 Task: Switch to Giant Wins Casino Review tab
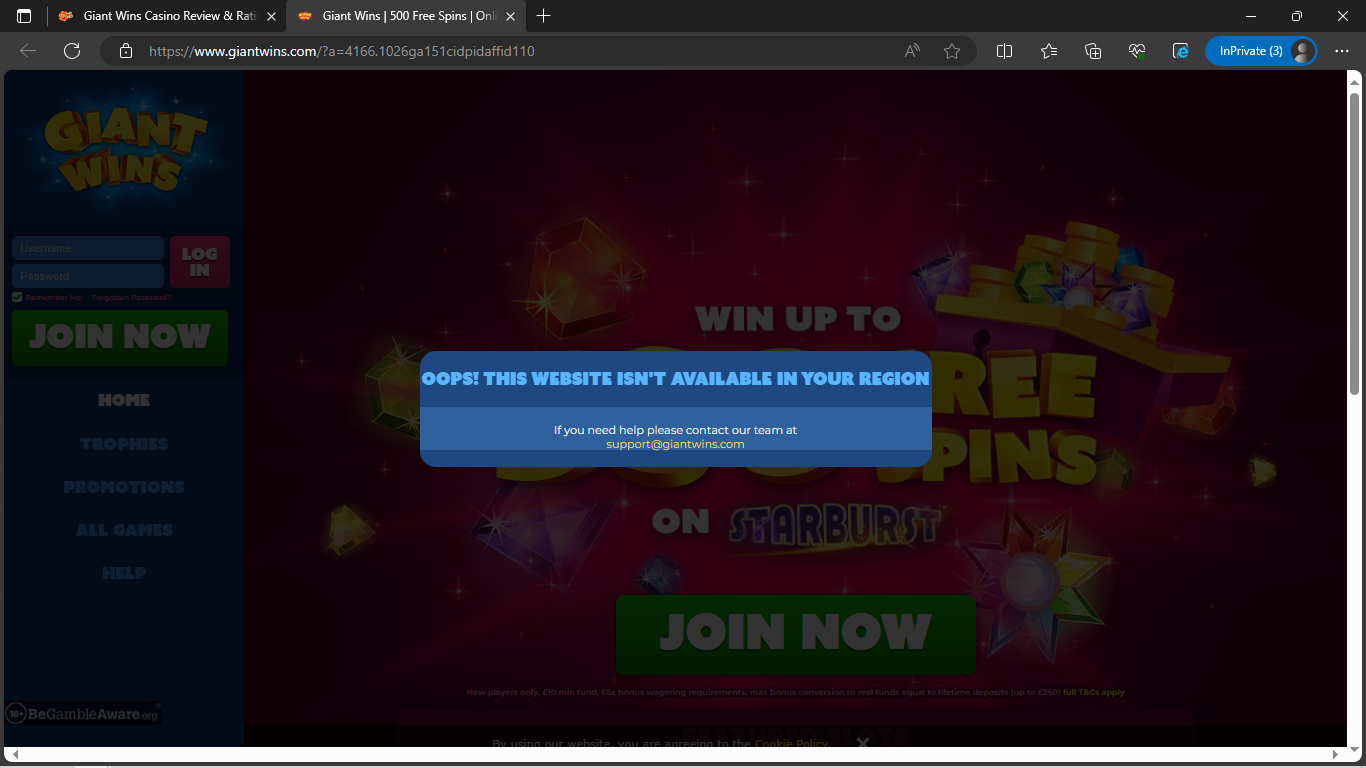(x=165, y=16)
